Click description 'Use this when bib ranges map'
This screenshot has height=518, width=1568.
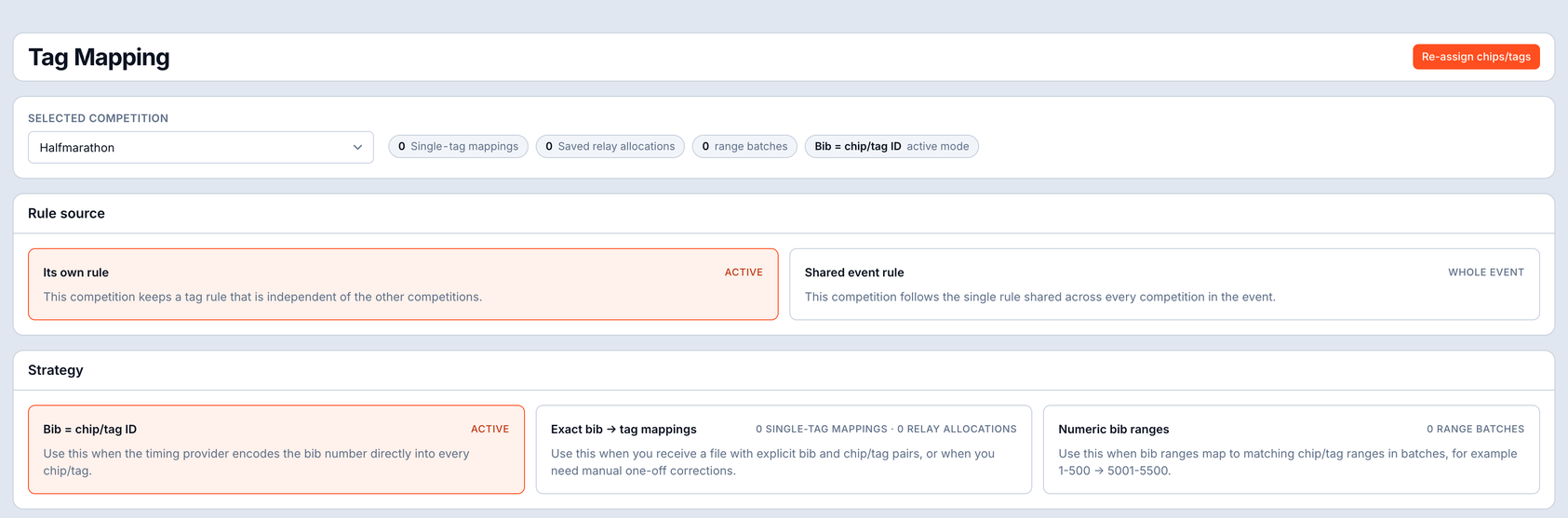[1288, 462]
